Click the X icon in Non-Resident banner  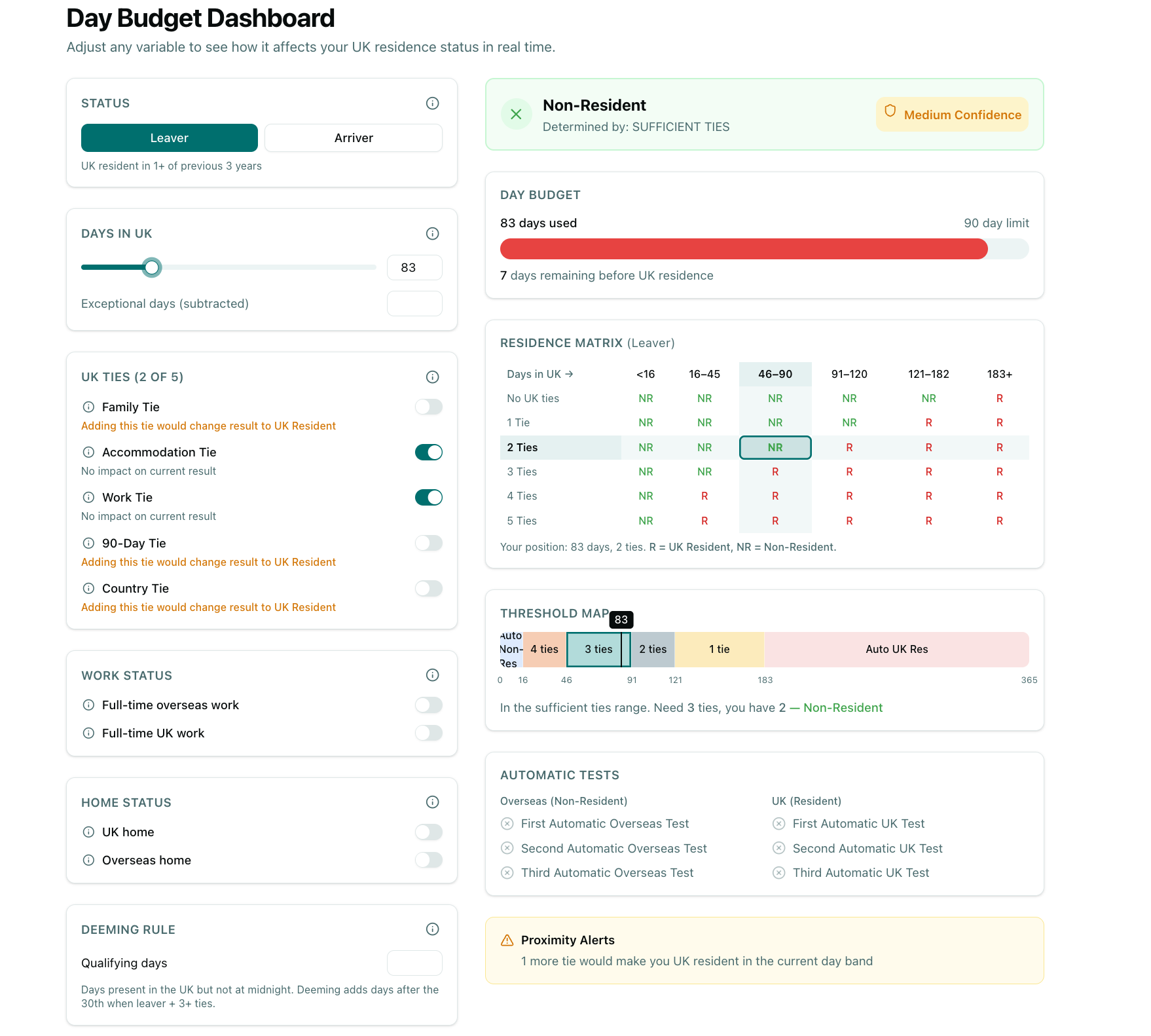(x=516, y=114)
